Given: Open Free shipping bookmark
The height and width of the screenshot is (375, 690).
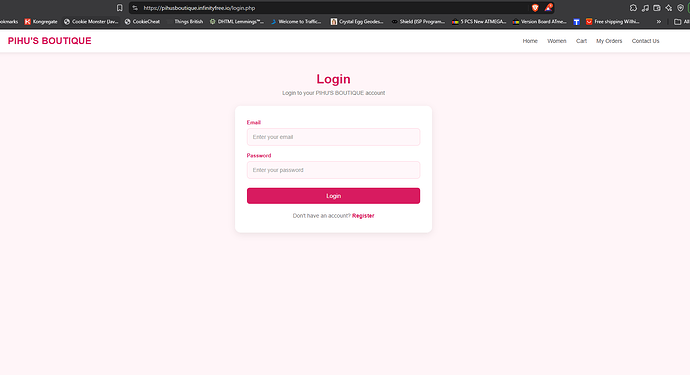Looking at the screenshot, I should (613, 22).
